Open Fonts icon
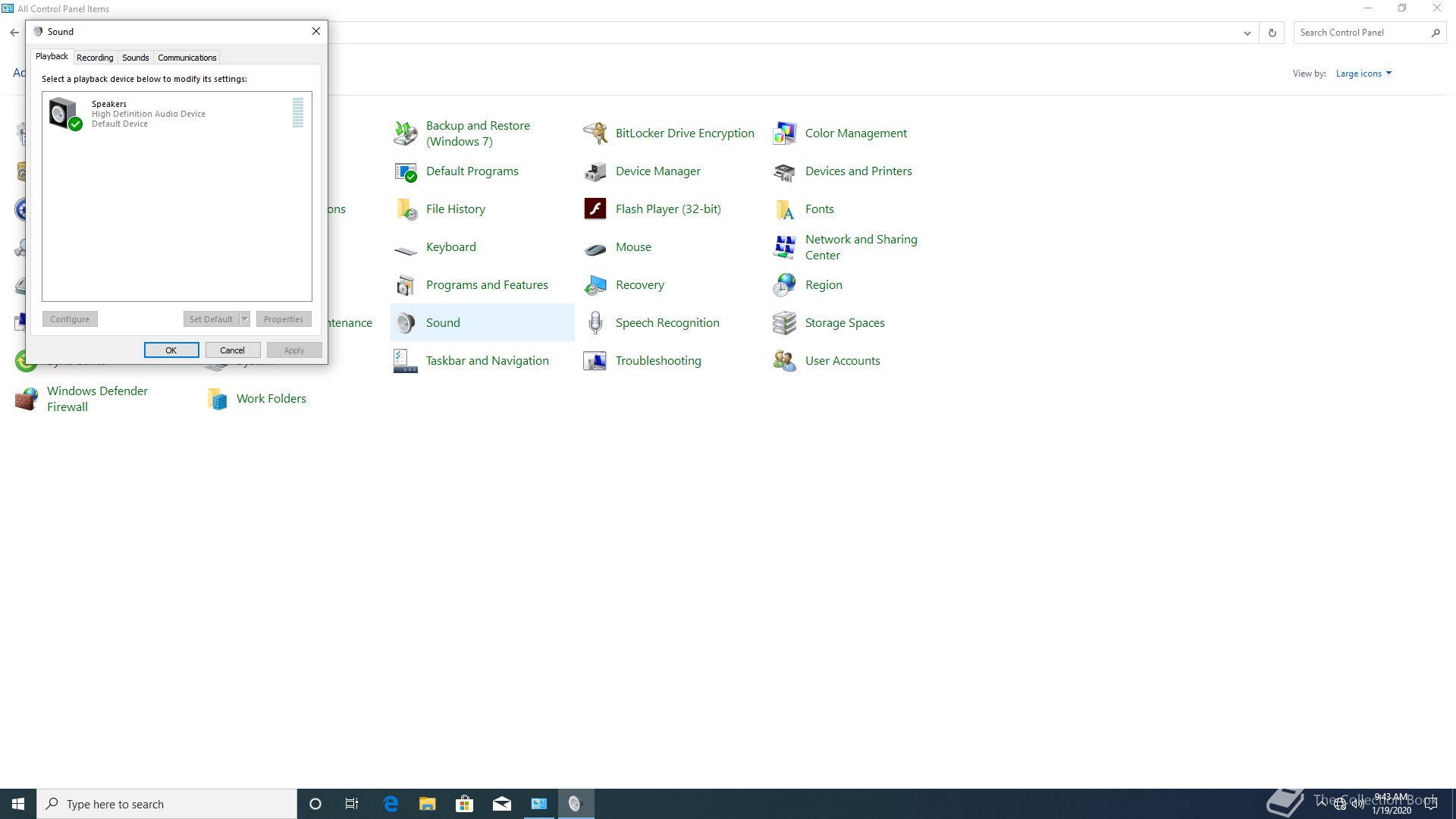1456x819 pixels. pos(785,209)
